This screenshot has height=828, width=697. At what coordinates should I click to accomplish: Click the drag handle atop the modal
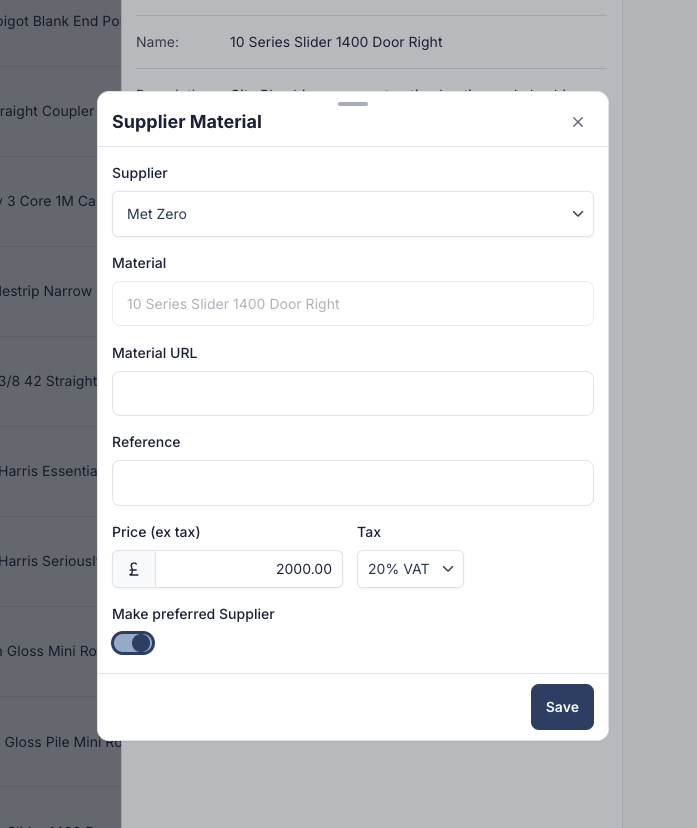353,104
